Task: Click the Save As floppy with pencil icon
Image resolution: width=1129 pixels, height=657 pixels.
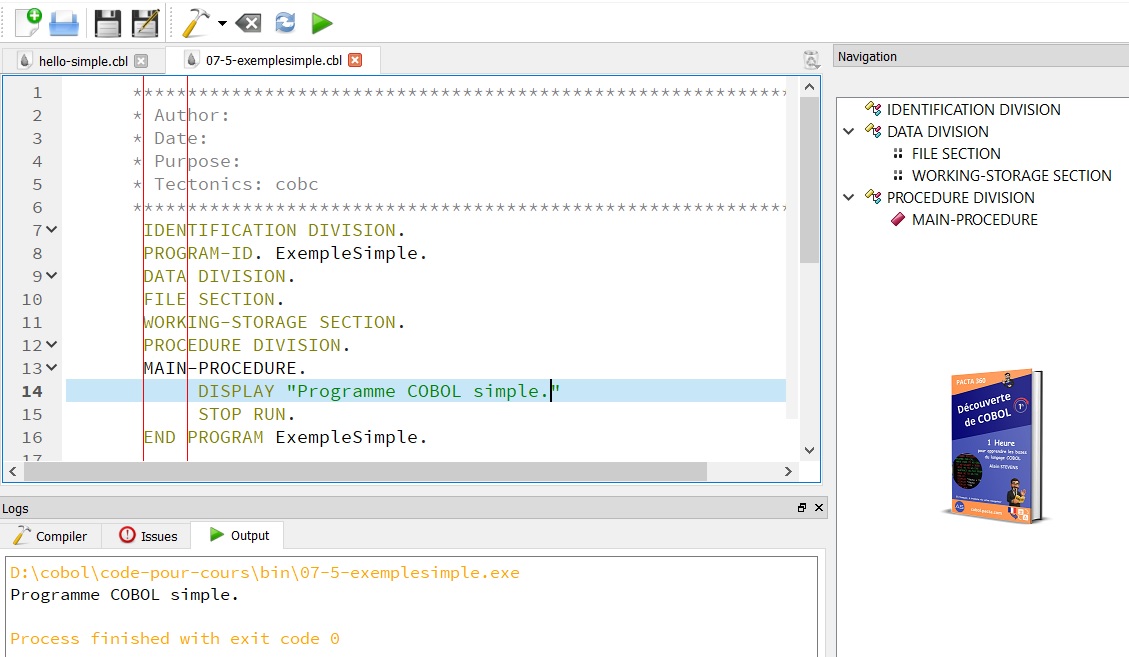Action: pyautogui.click(x=145, y=23)
